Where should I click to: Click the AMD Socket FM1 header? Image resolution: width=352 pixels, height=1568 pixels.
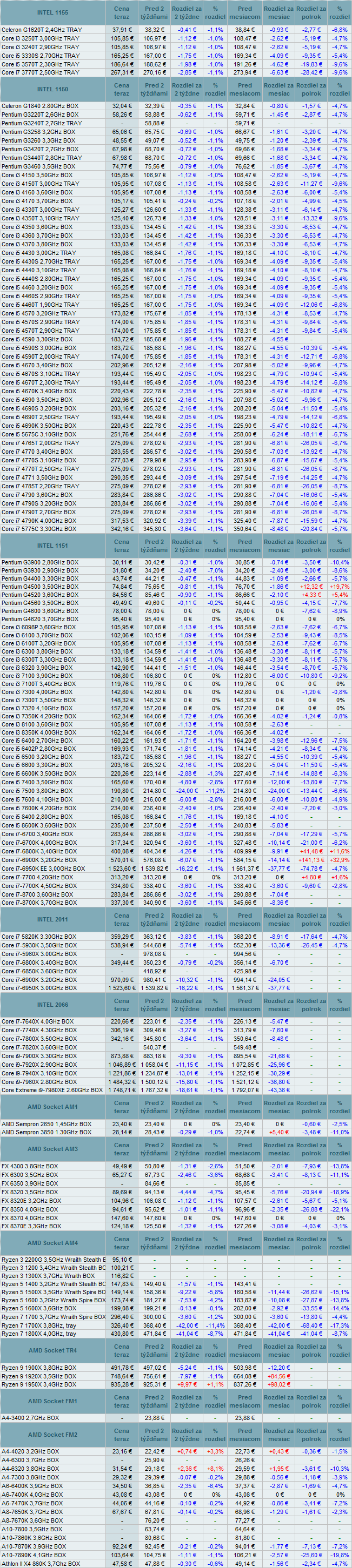pyautogui.click(x=53, y=1401)
